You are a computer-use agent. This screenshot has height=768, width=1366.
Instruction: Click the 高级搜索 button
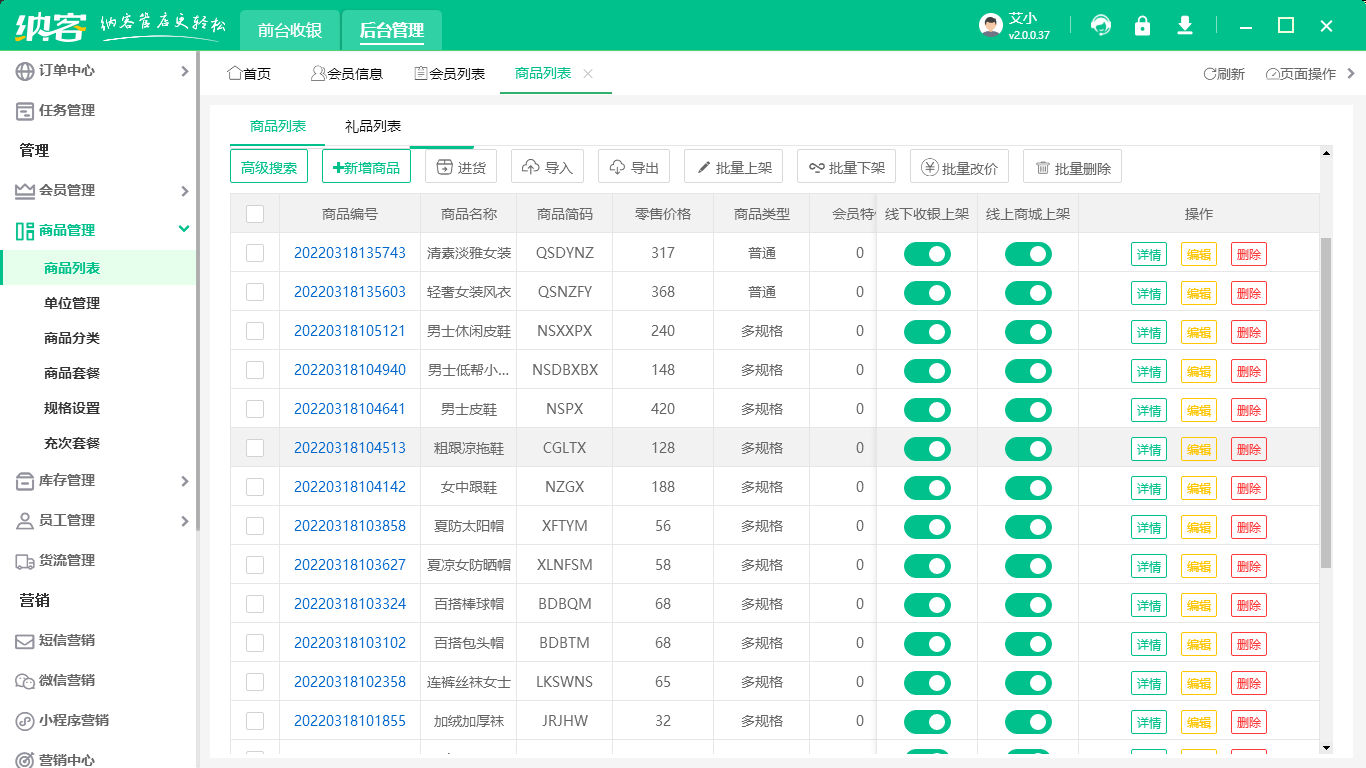click(x=269, y=167)
